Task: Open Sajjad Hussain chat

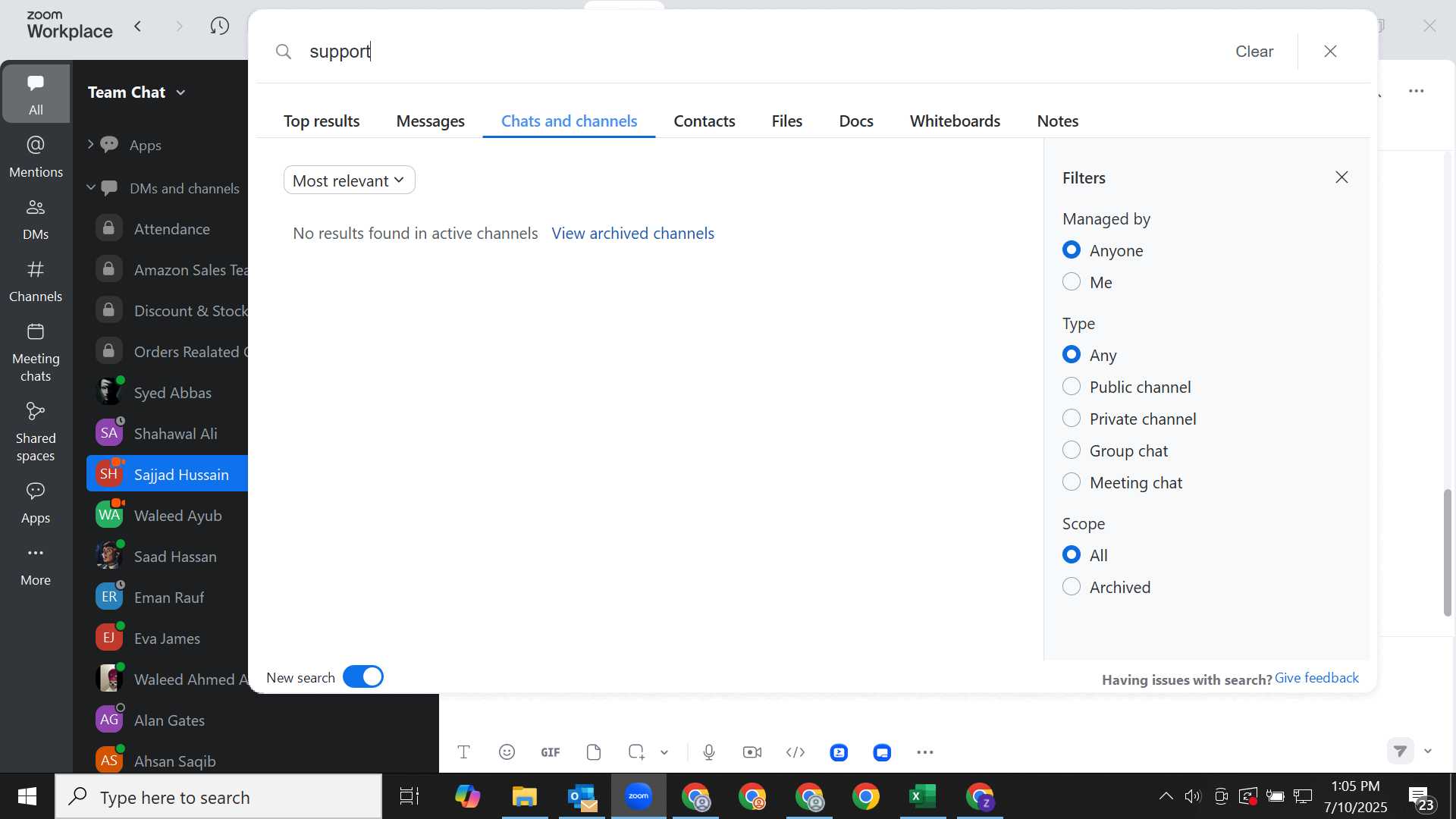Action: point(168,474)
